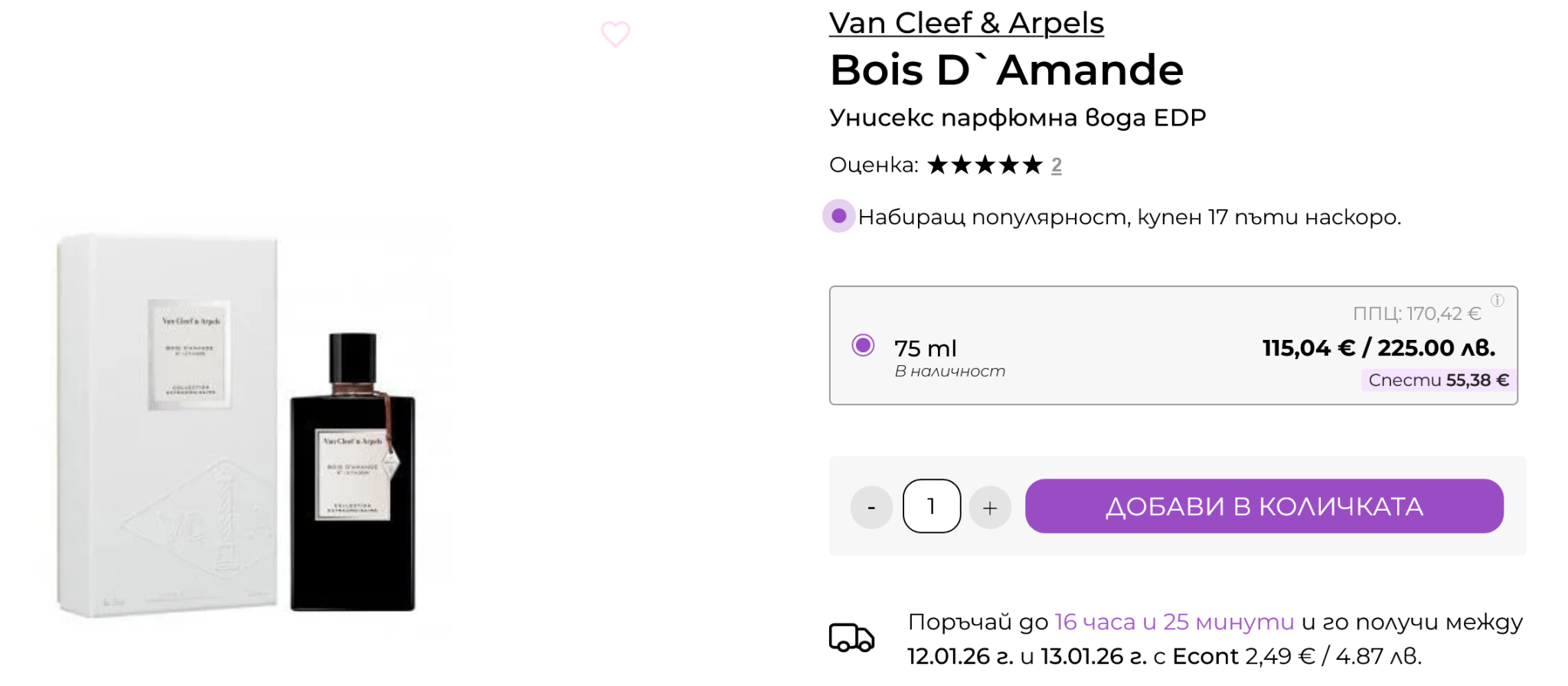Click the quantity input field
This screenshot has height=686, width=1568.
pos(931,506)
